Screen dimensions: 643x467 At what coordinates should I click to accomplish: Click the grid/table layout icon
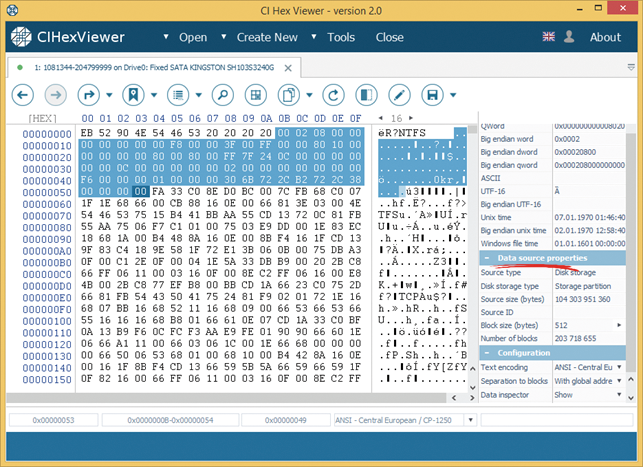click(255, 95)
